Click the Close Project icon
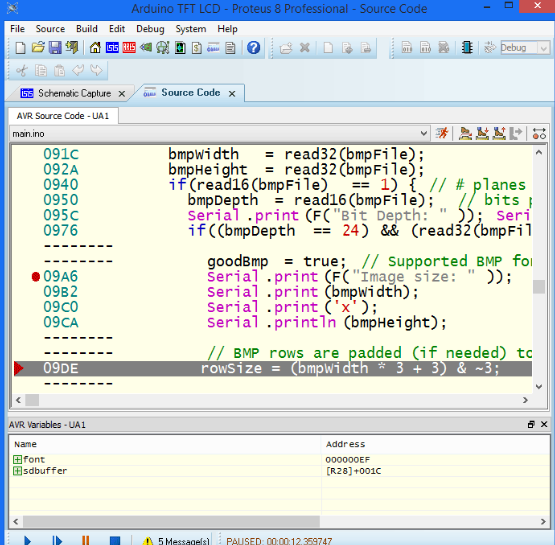 click(72, 47)
